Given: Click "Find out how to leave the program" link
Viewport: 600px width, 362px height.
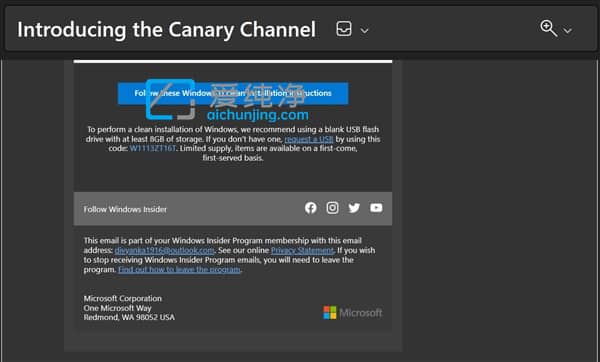Looking at the screenshot, I should click(179, 269).
